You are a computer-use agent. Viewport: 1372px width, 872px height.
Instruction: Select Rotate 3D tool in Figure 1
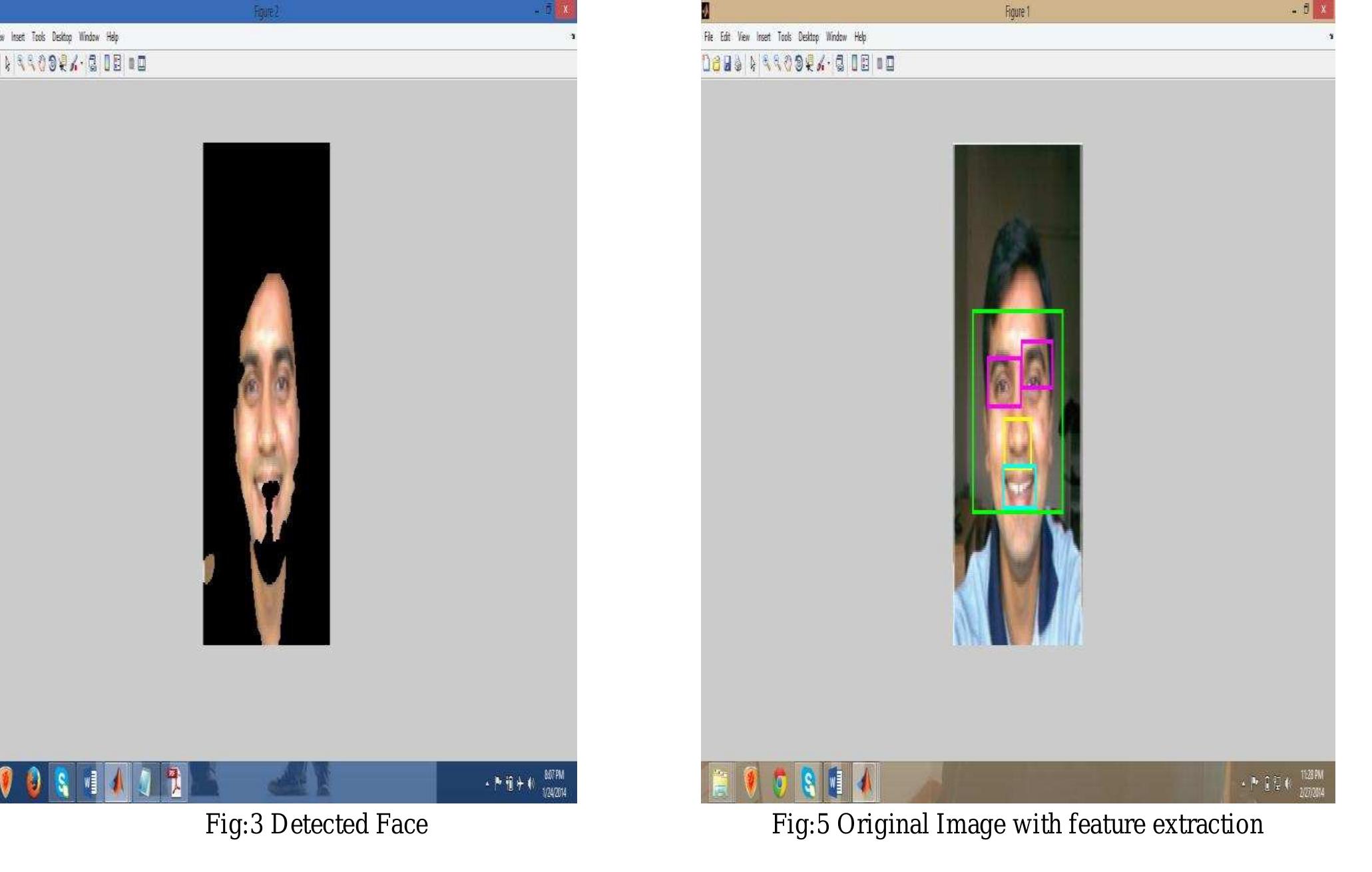coord(799,63)
